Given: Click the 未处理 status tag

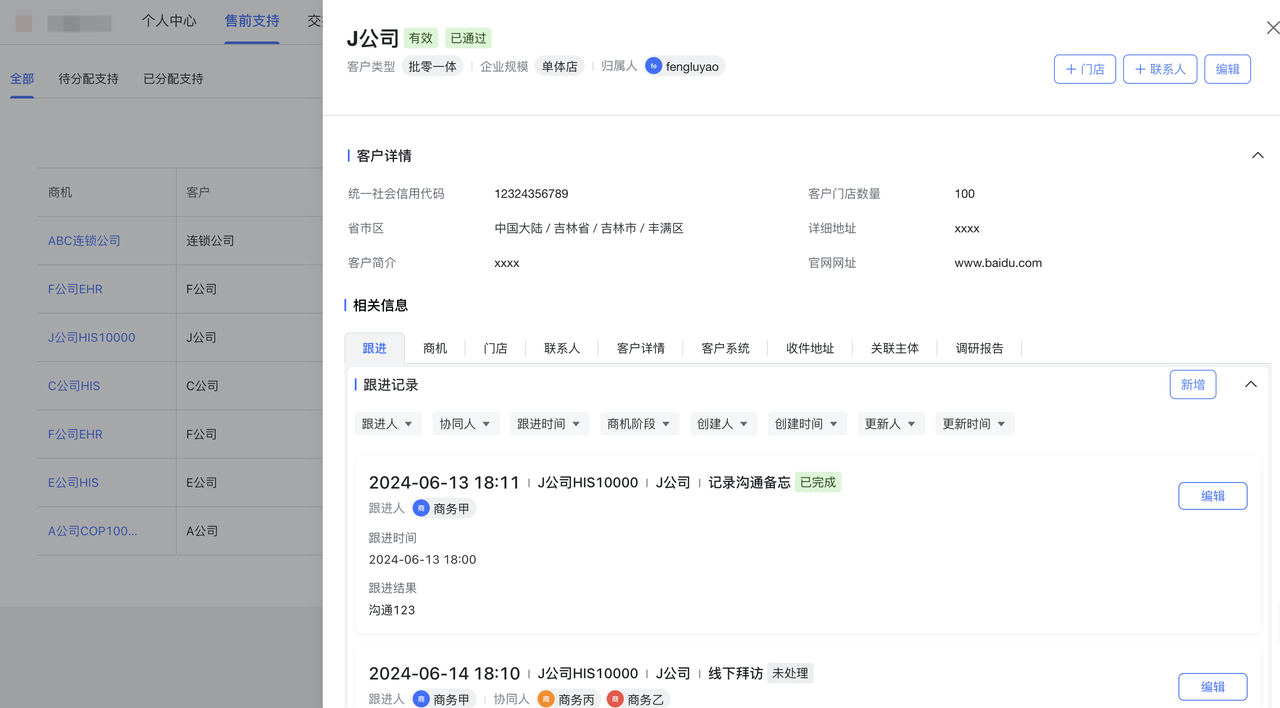Looking at the screenshot, I should (790, 673).
